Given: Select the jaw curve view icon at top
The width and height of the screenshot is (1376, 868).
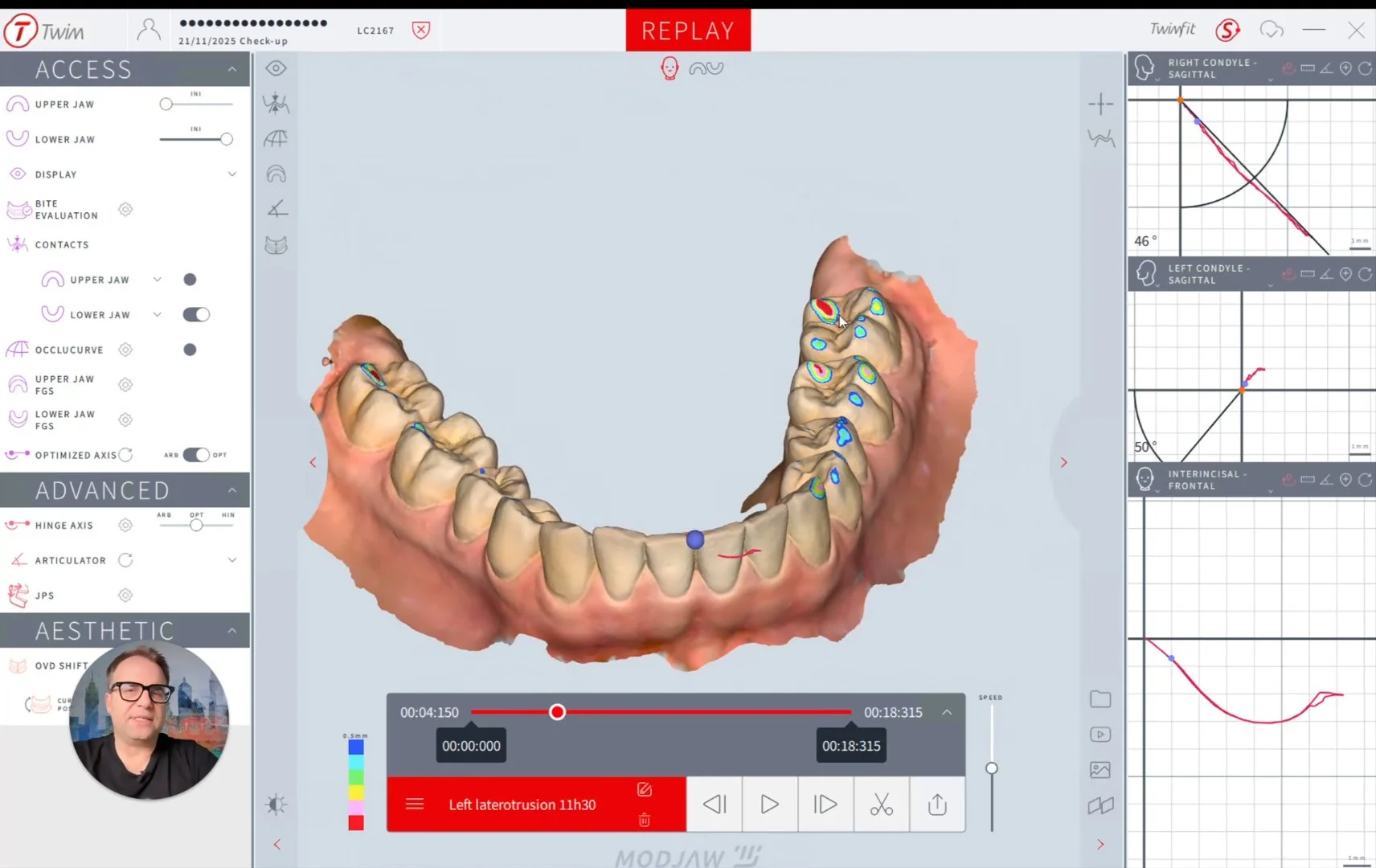Looking at the screenshot, I should point(706,68).
